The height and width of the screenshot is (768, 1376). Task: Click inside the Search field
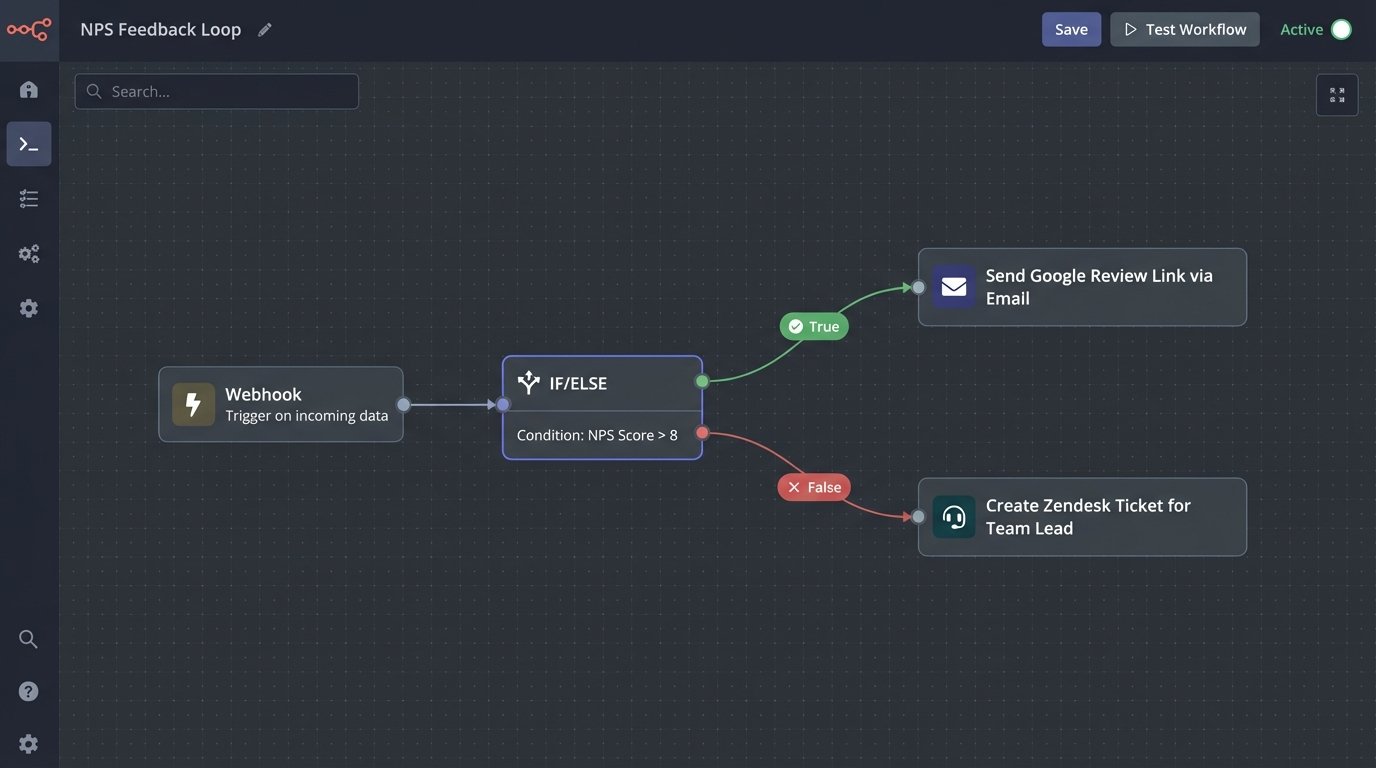click(x=216, y=90)
